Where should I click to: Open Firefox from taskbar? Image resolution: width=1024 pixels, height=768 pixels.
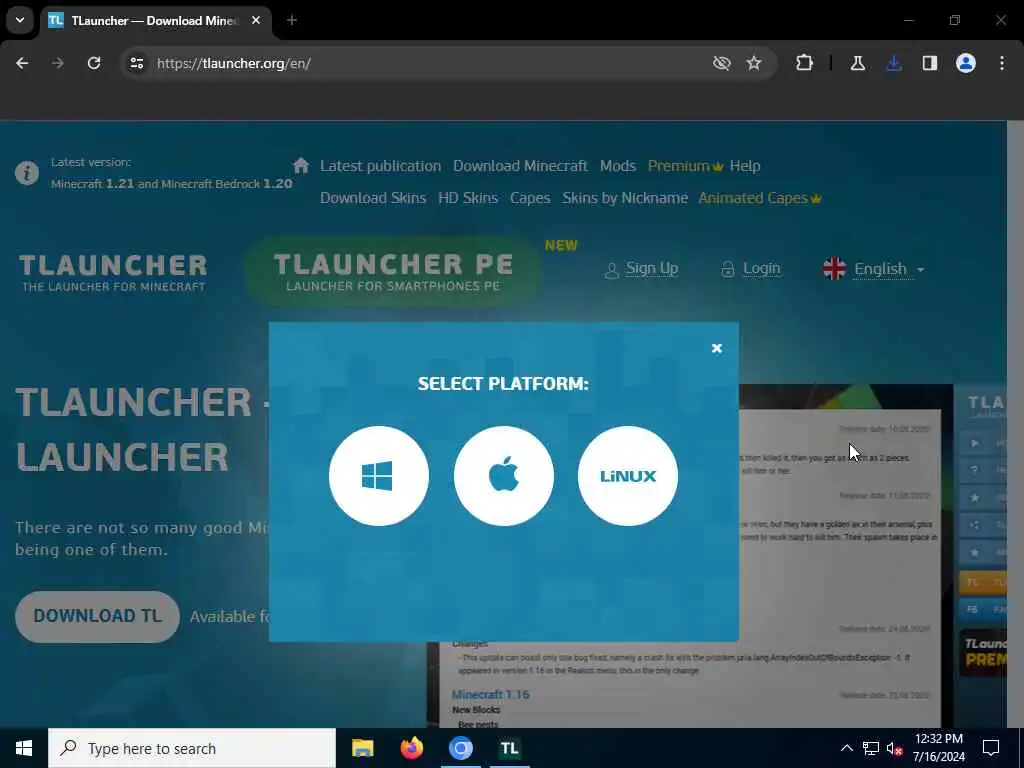411,748
